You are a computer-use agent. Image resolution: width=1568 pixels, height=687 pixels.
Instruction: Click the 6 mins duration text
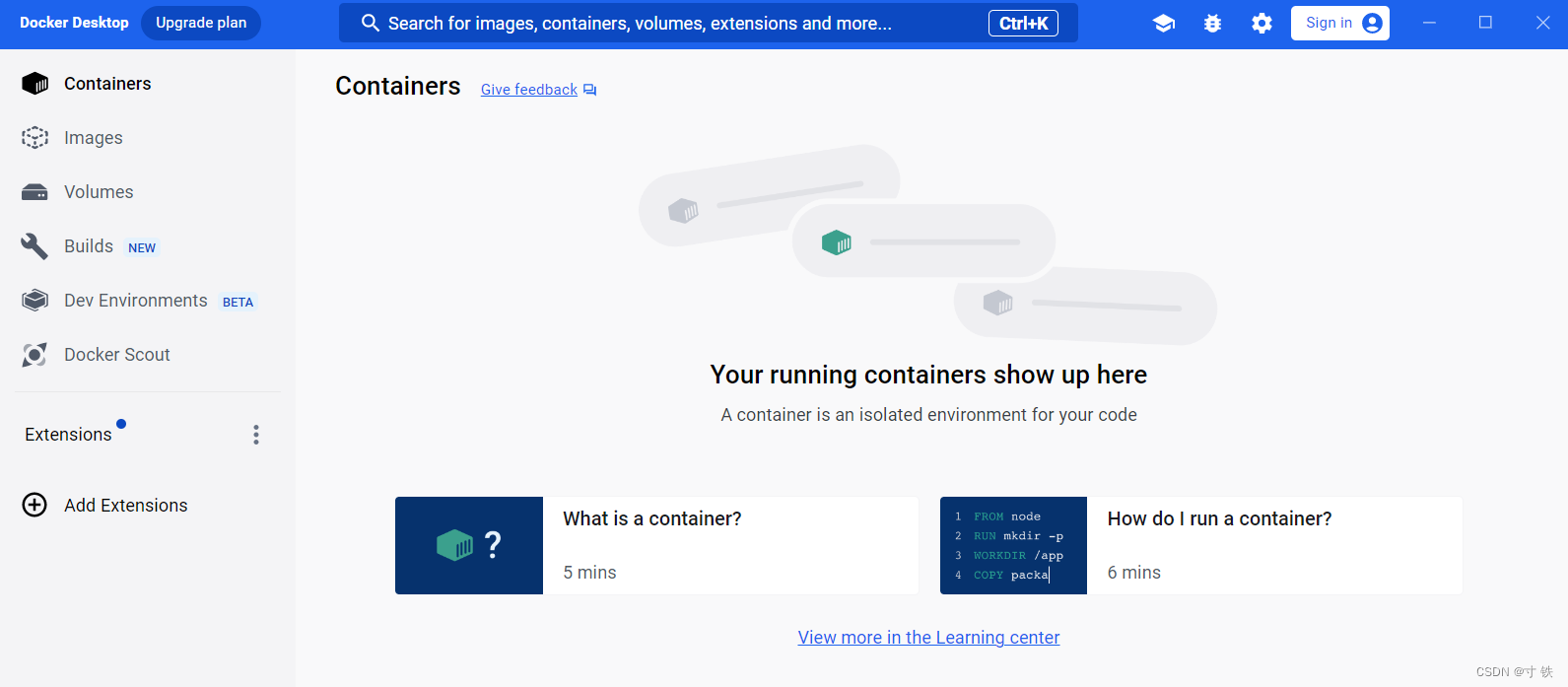coord(1134,573)
